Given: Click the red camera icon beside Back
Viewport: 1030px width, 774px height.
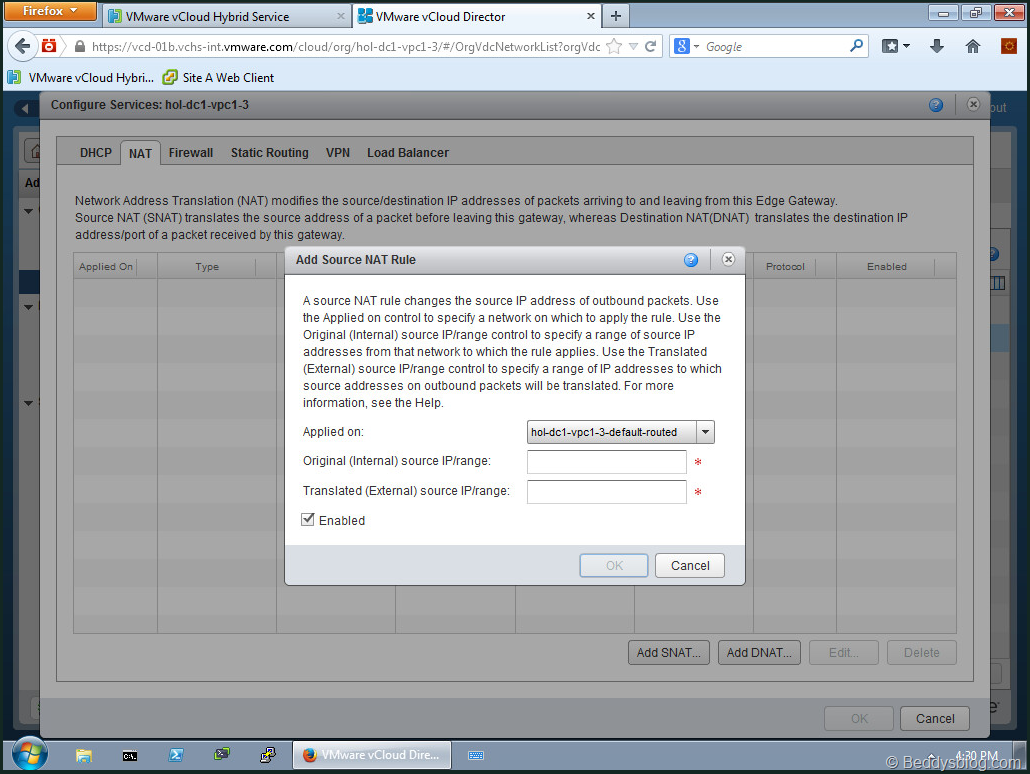Looking at the screenshot, I should tap(49, 46).
